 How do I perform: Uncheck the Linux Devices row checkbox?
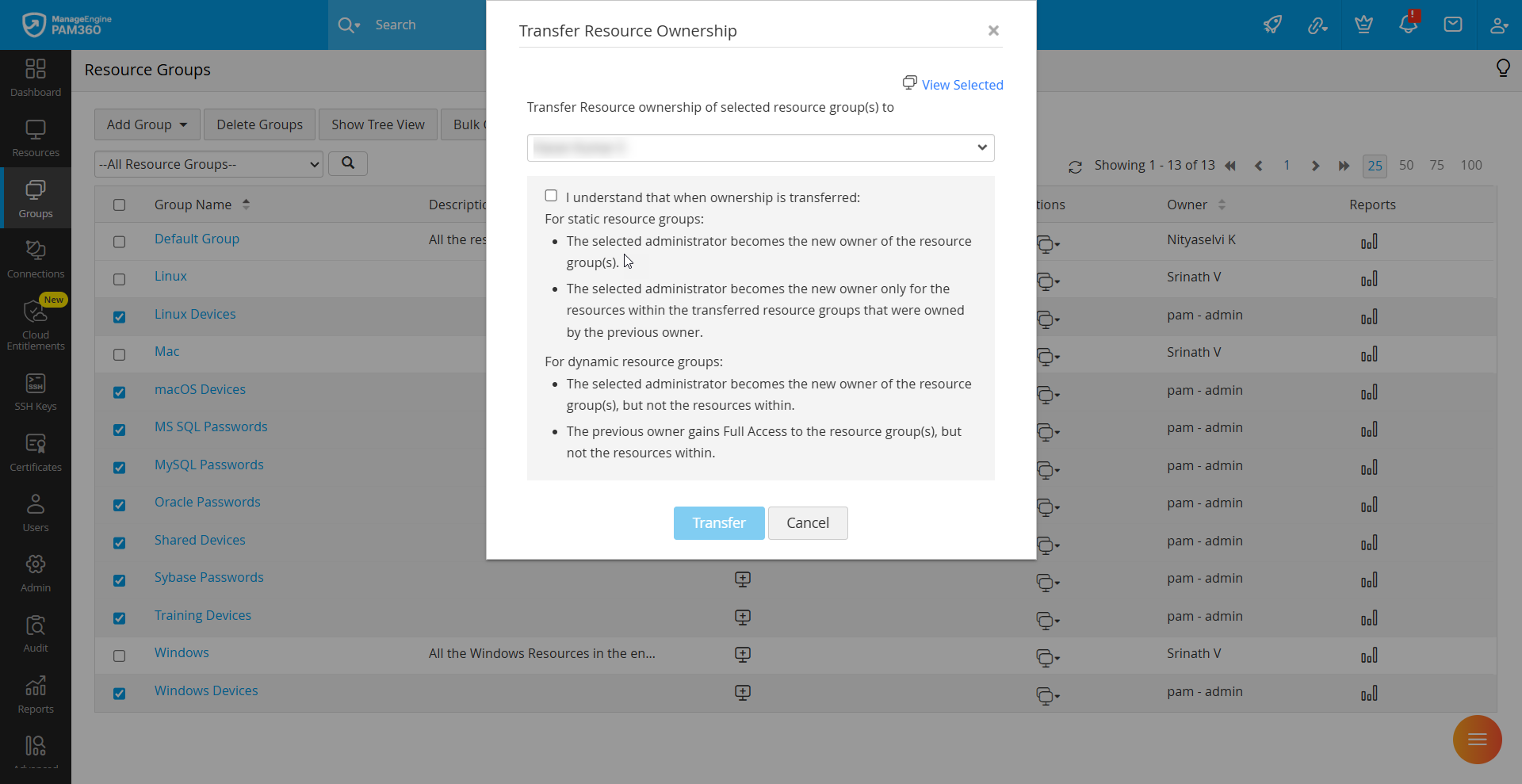click(x=119, y=317)
